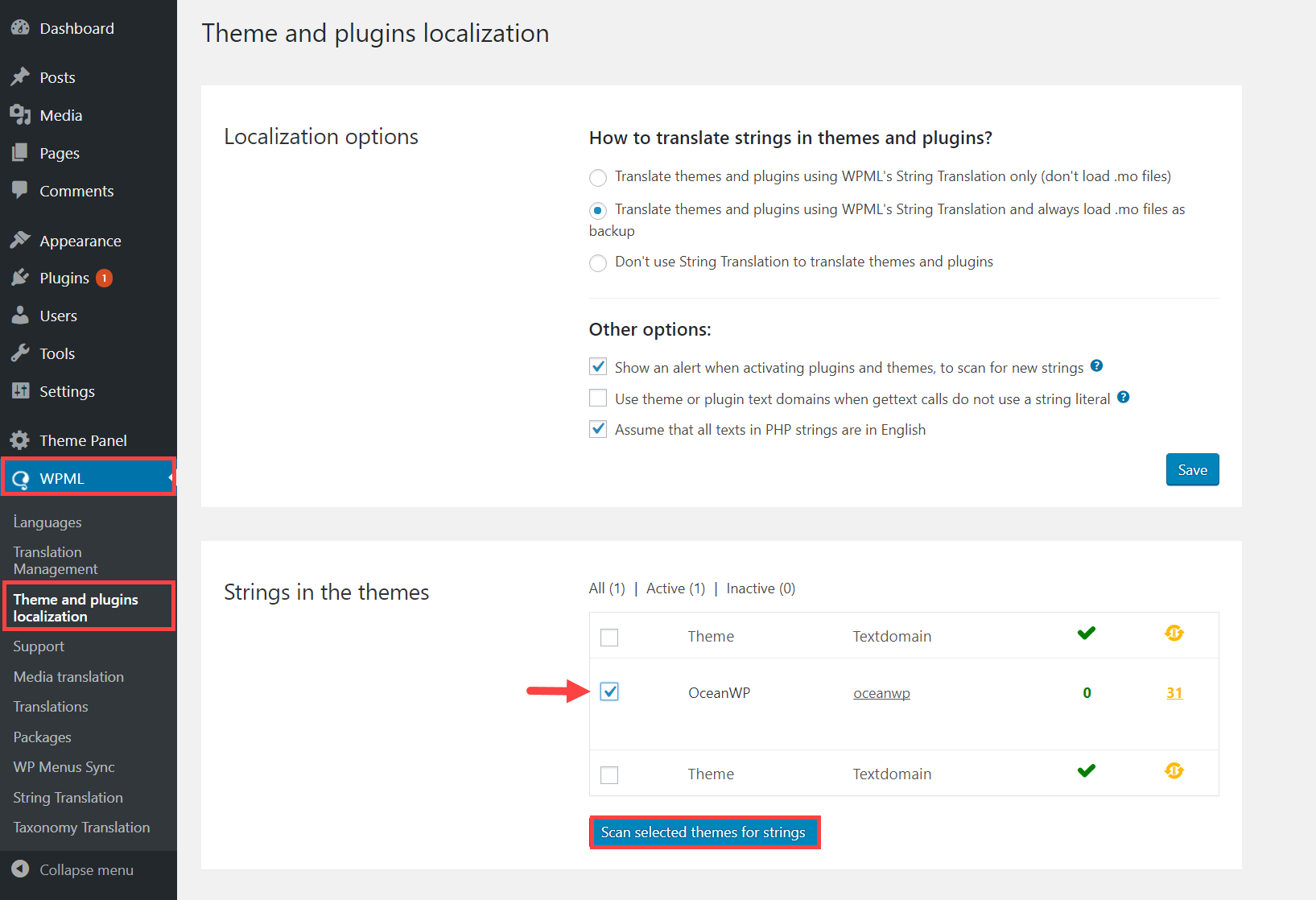Click the Dashboard gauge icon

(20, 28)
